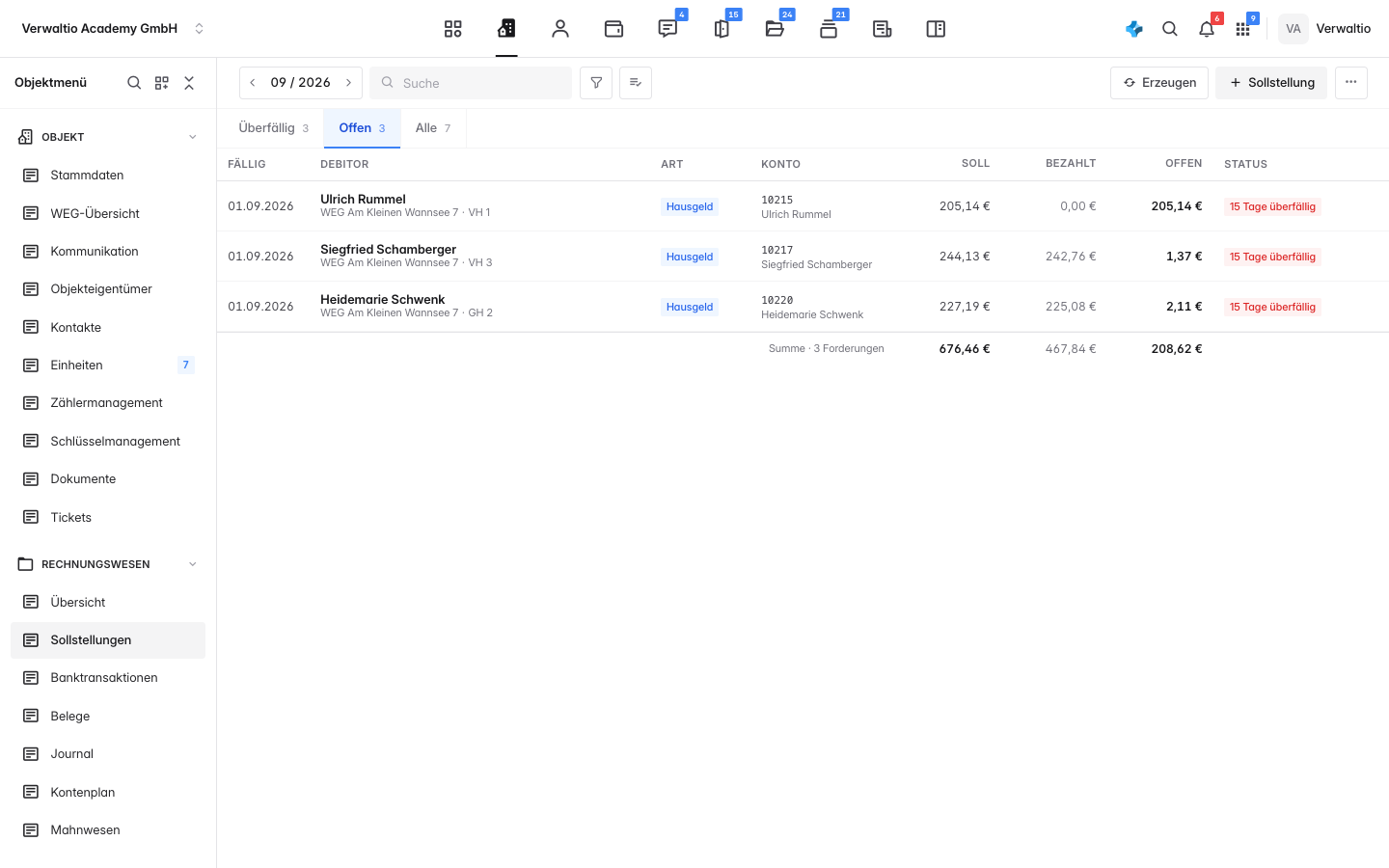1389x868 pixels.
Task: Search within the Objektmenü sidebar
Action: tap(134, 83)
